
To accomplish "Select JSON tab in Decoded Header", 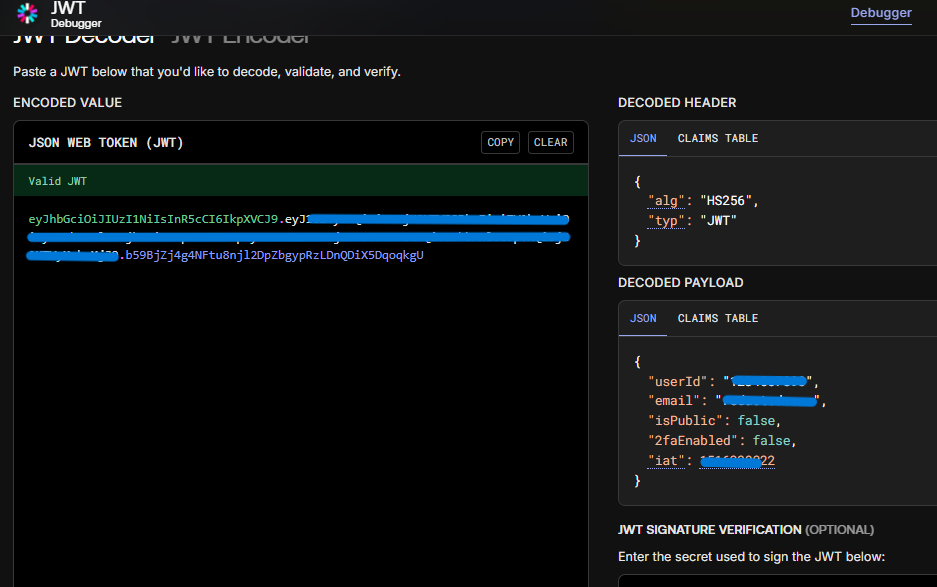I will click(x=643, y=138).
